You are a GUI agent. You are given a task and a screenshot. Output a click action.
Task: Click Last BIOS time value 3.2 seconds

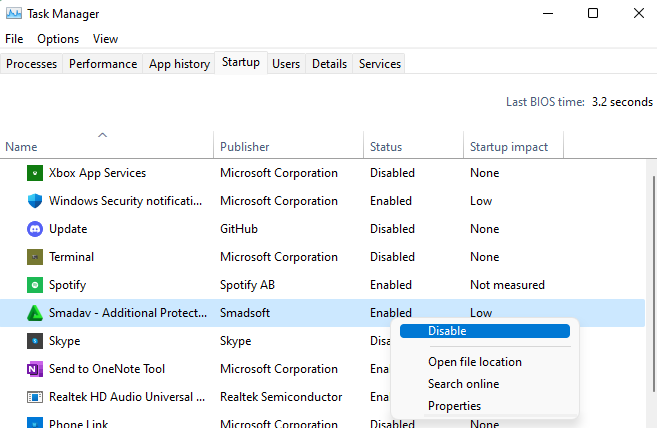622,102
